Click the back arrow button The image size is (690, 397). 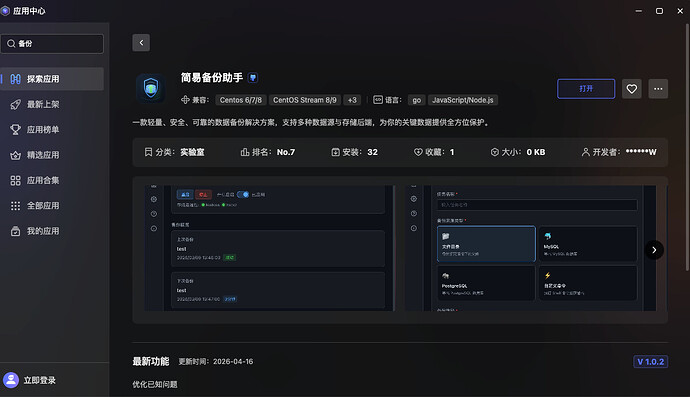(x=141, y=43)
